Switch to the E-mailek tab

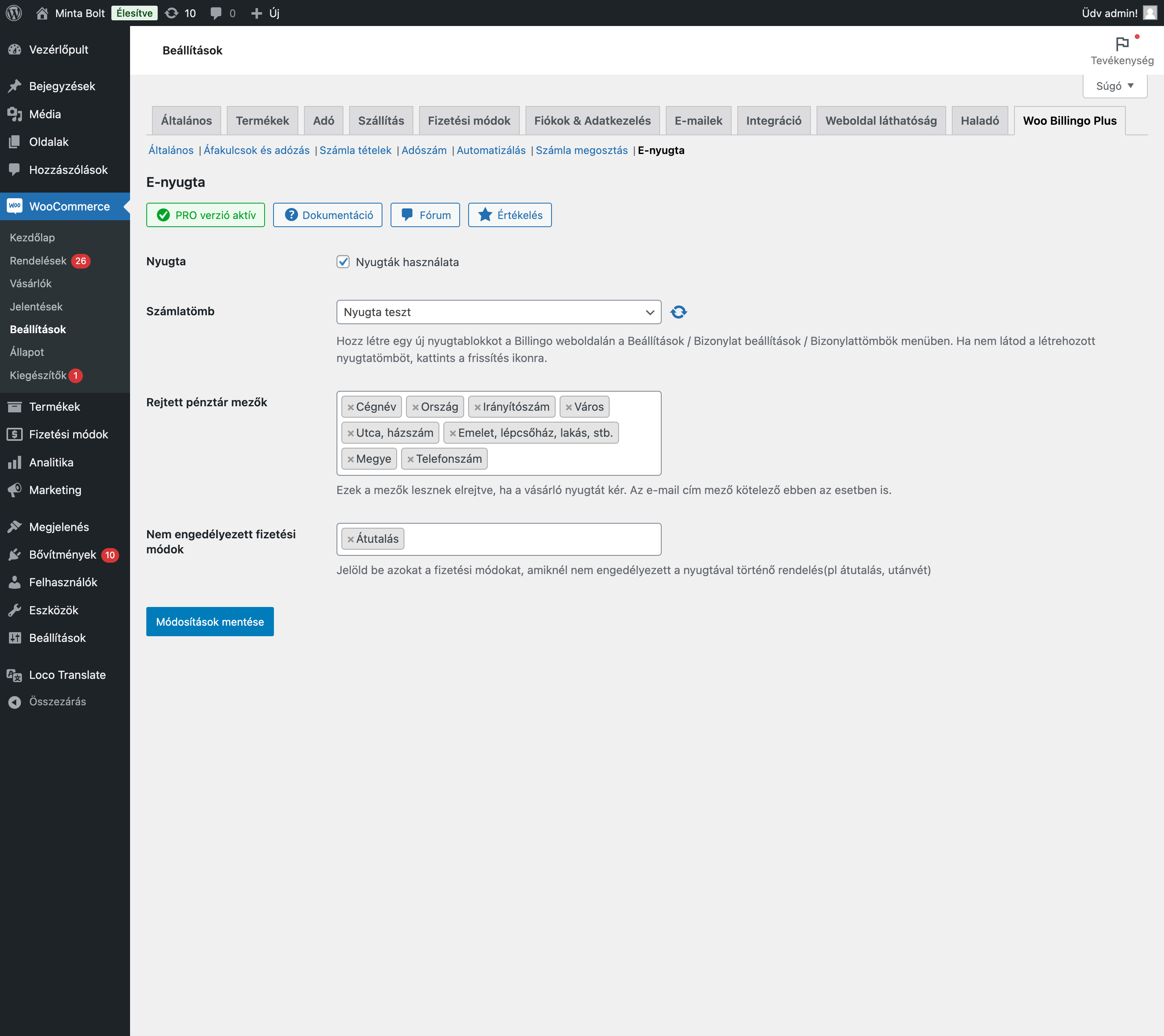[x=698, y=121]
